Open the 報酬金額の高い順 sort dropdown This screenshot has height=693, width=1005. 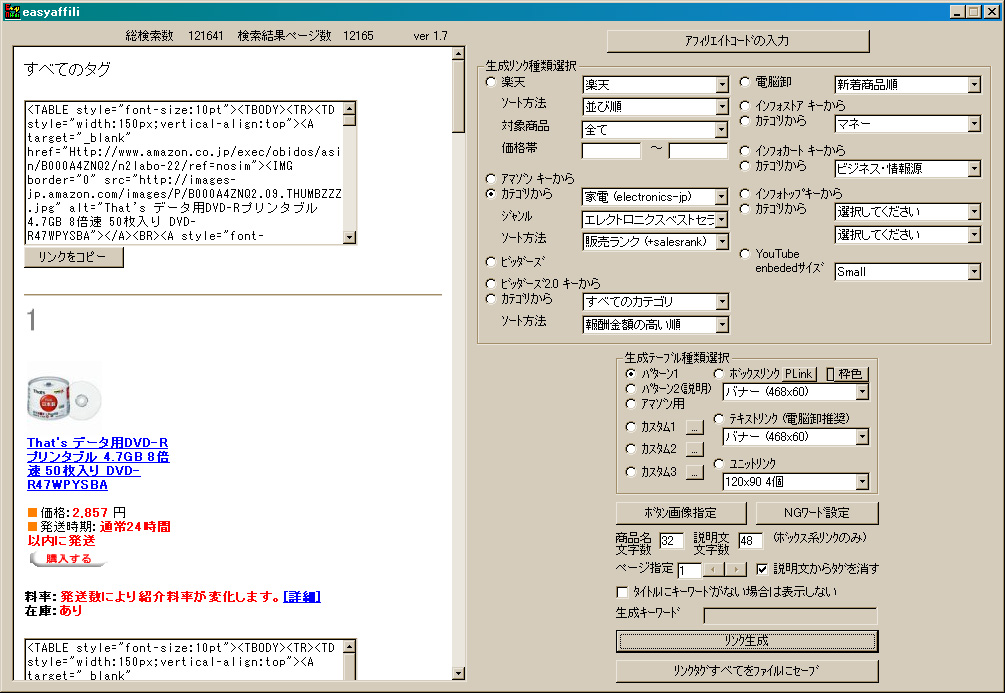click(655, 325)
